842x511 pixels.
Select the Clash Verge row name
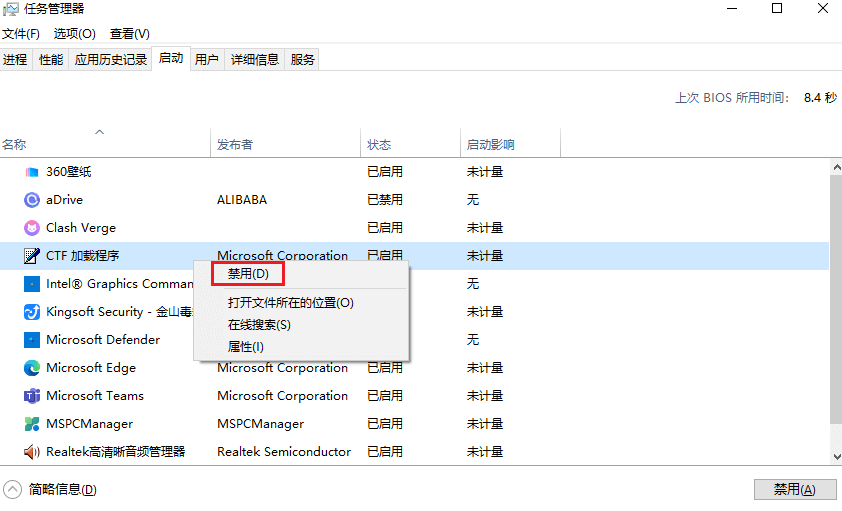click(x=81, y=228)
